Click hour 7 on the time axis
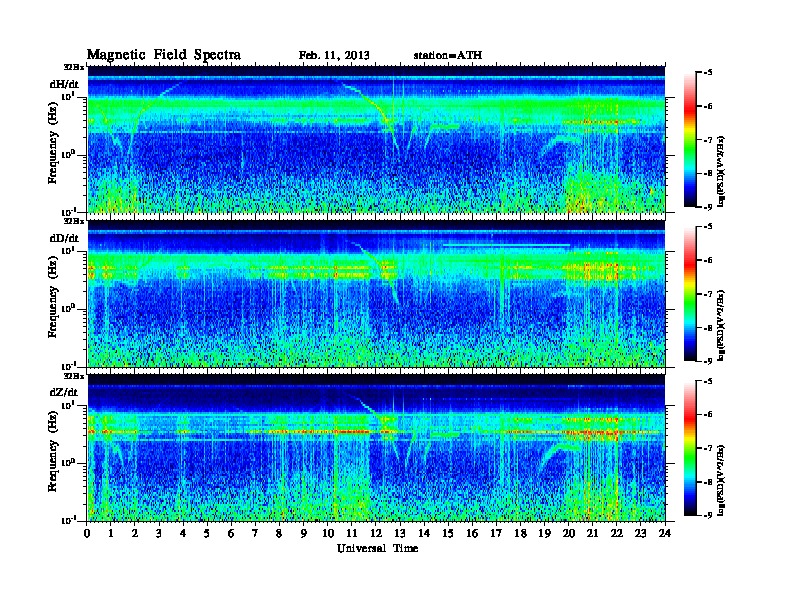This screenshot has width=792, height=612. 256,533
